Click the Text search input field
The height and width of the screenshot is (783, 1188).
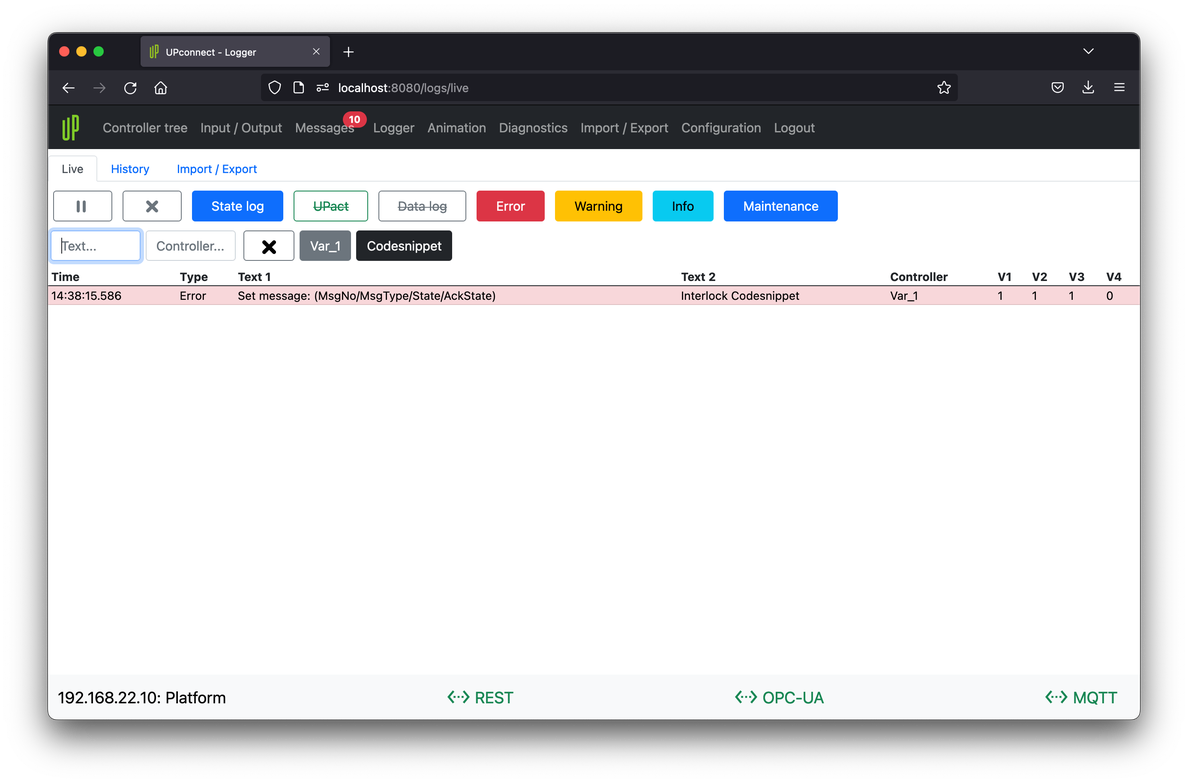point(95,245)
